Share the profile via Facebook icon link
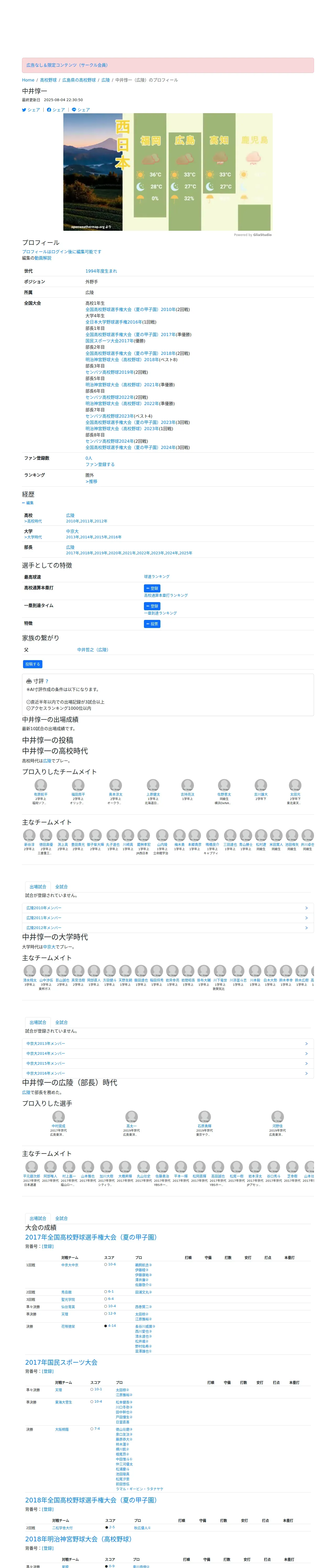This screenshot has width=336, height=1568. [x=56, y=110]
